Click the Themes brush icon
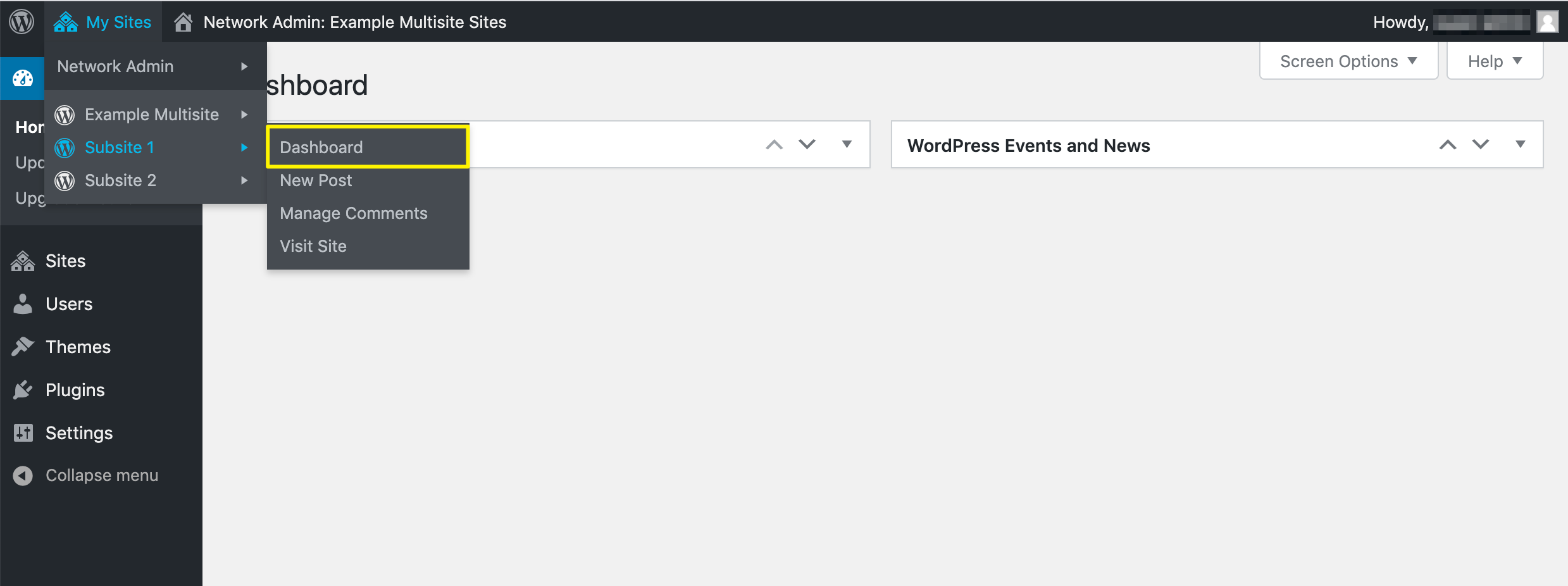Image resolution: width=1568 pixels, height=586 pixels. pos(23,347)
